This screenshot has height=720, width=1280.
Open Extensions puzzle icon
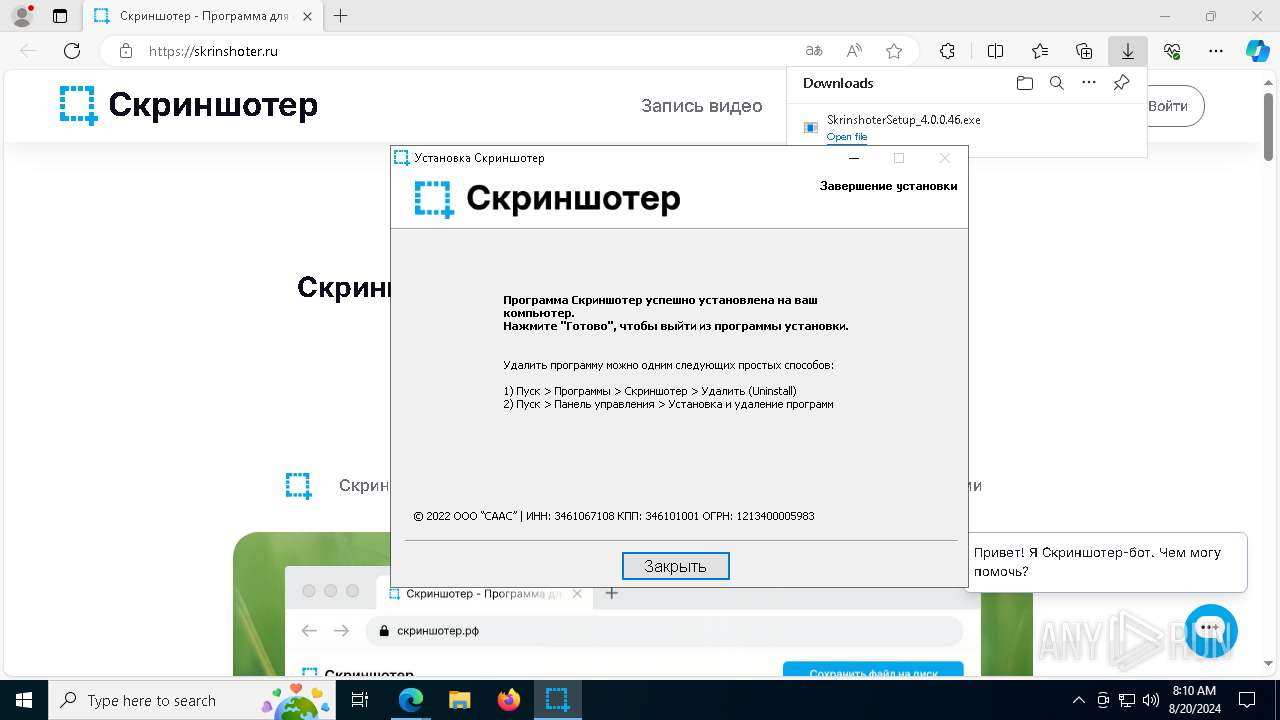(x=947, y=51)
